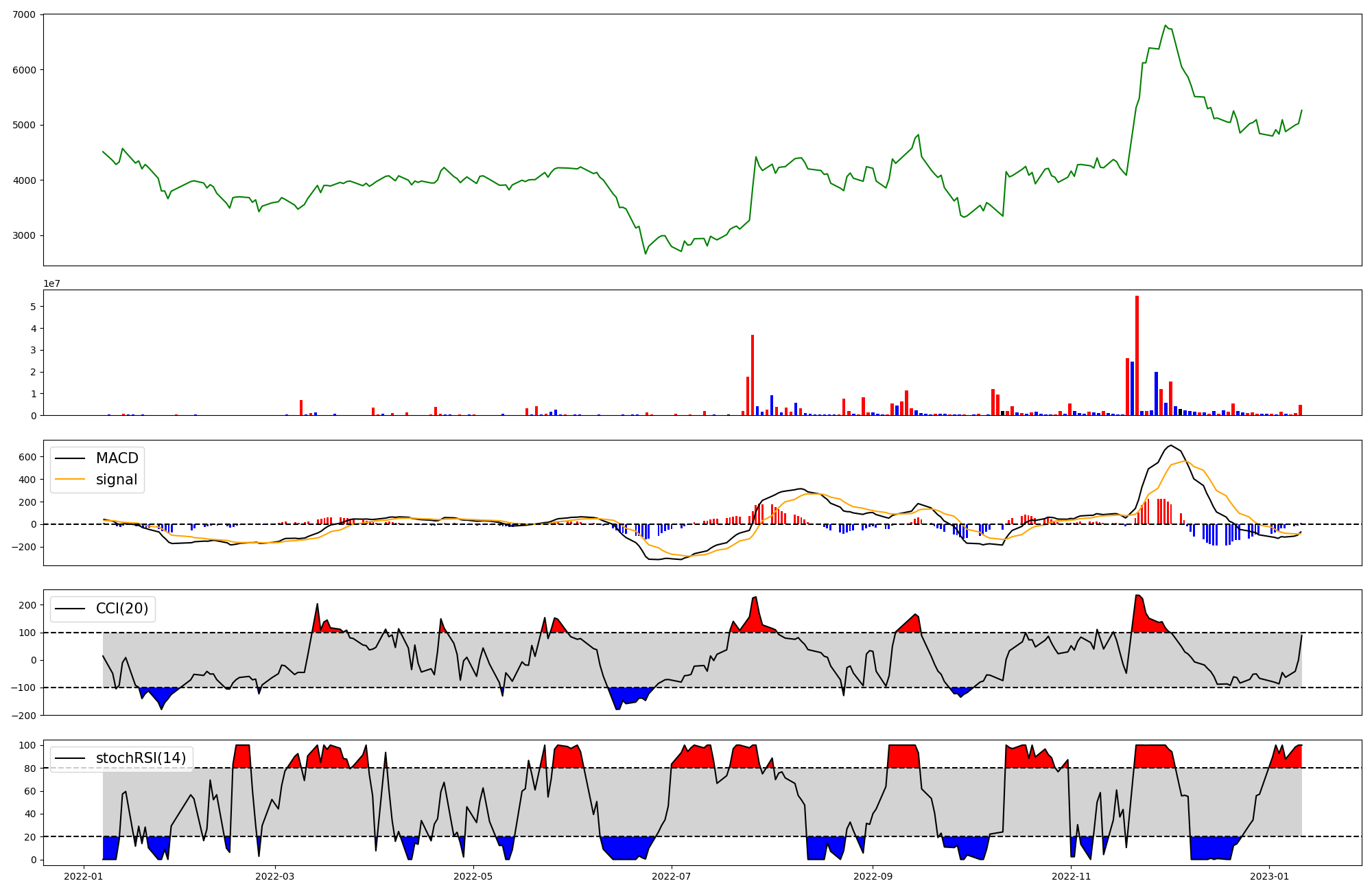The width and height of the screenshot is (1372, 892).
Task: Click the signal legend label
Action: pyautogui.click(x=117, y=480)
